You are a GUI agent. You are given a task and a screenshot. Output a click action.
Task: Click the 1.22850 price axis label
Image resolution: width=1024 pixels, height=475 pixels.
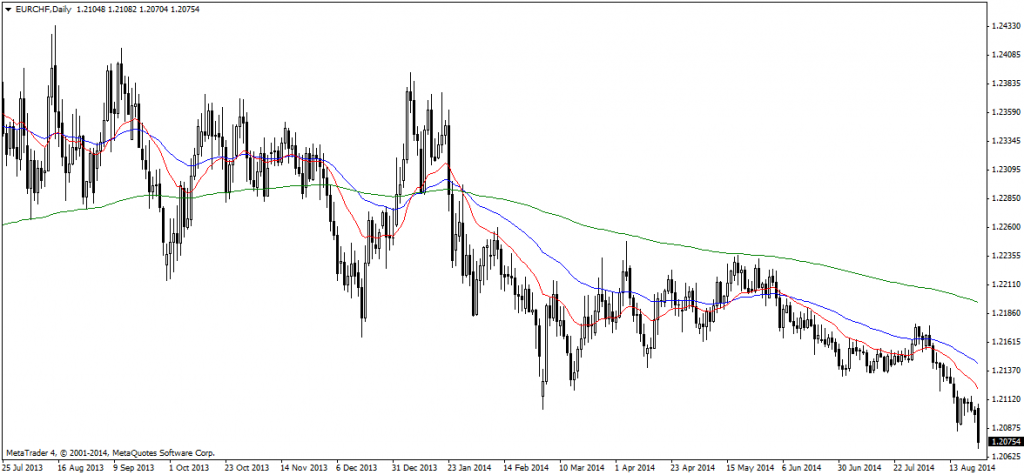[x=1005, y=198]
